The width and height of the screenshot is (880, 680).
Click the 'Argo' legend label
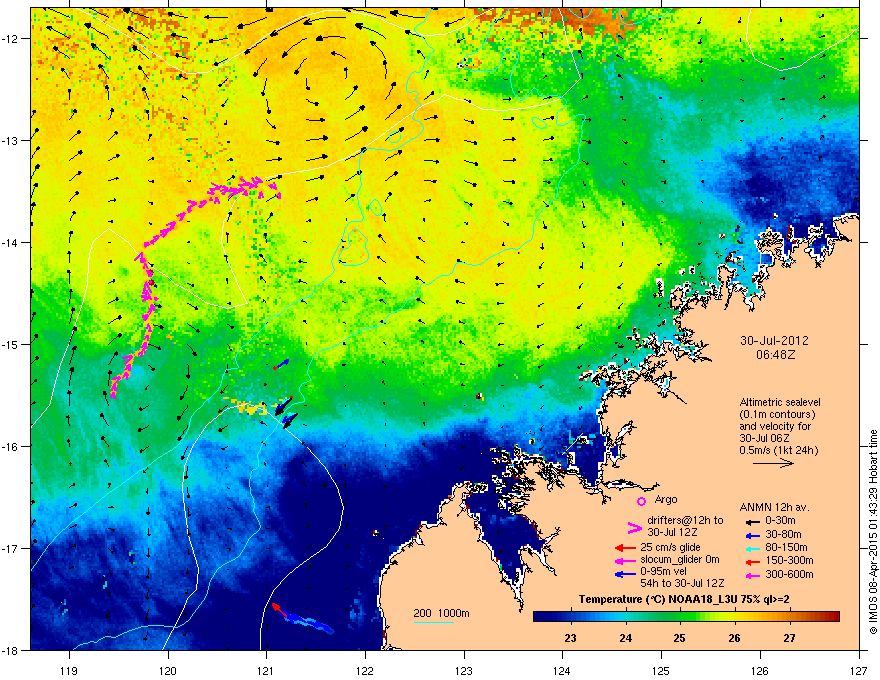click(666, 499)
